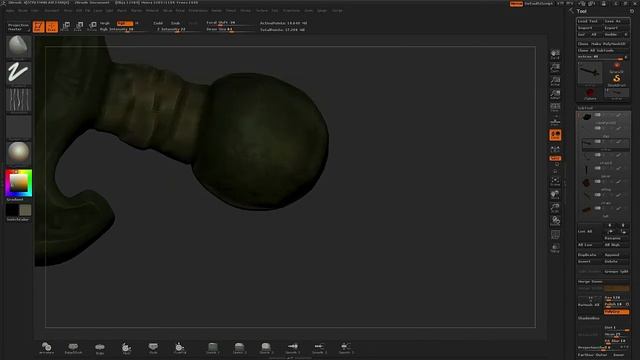
Task: Toggle the Transp transparency icon
Action: click(555, 248)
